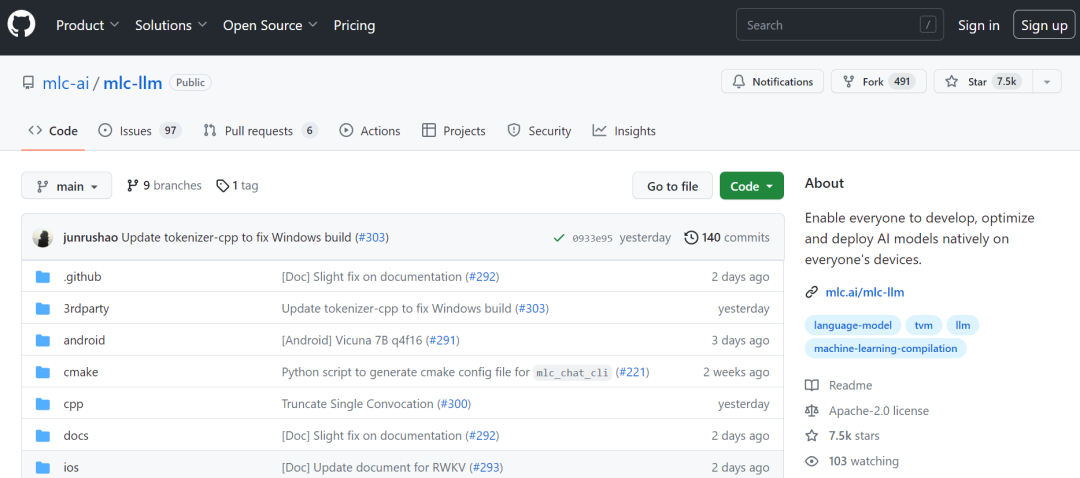Screen dimensions: 1080x478
Task: Star the repository with the star icon
Action: [951, 82]
